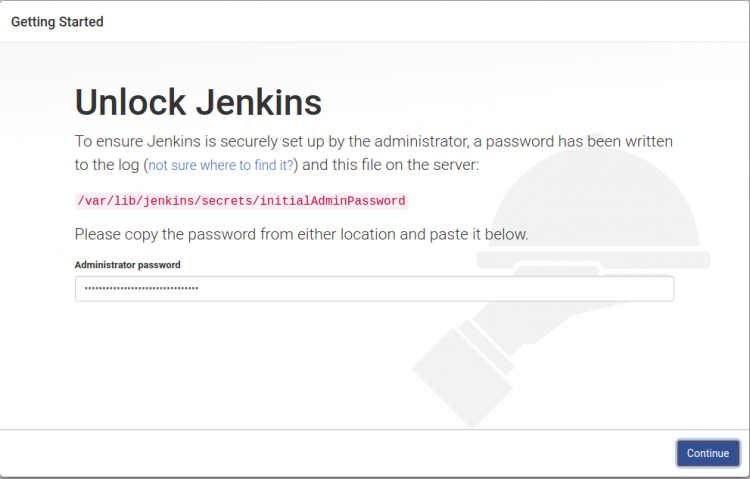The height and width of the screenshot is (479, 750).
Task: Select the /var/lib/jenkins/secrets/initialAdminPassword path text
Action: (x=242, y=201)
